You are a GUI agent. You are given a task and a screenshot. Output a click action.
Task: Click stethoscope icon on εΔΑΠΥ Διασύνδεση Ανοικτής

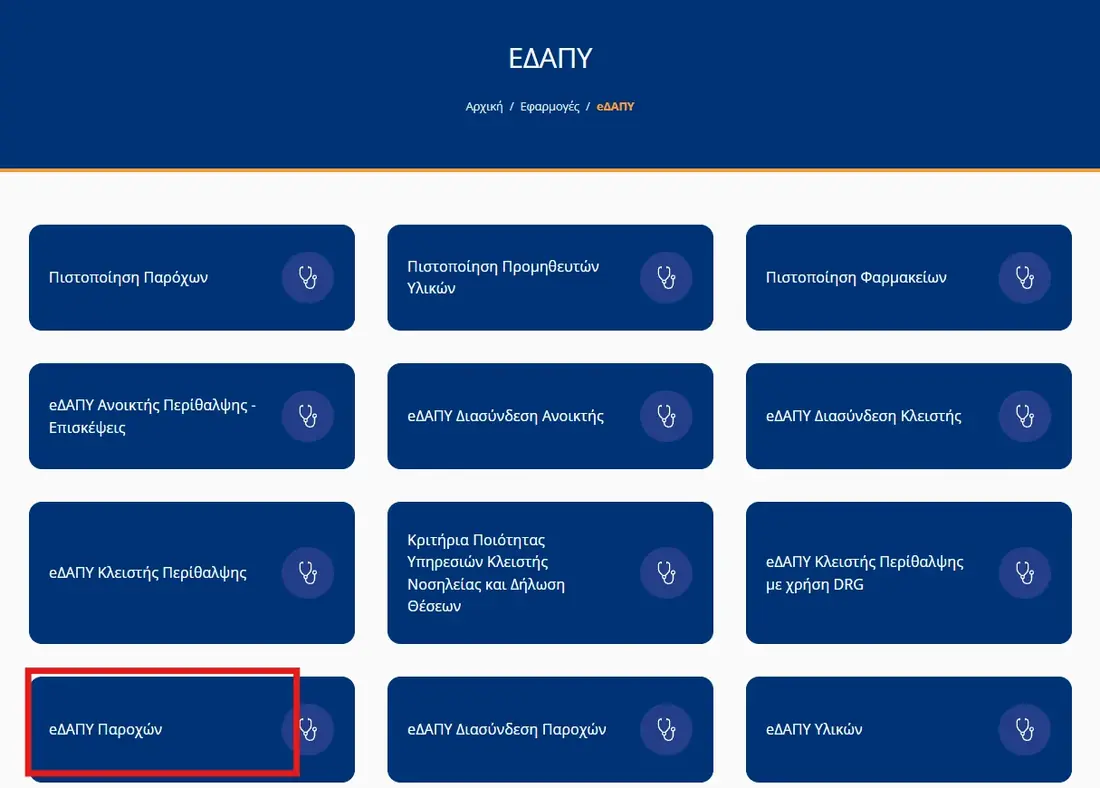click(666, 415)
